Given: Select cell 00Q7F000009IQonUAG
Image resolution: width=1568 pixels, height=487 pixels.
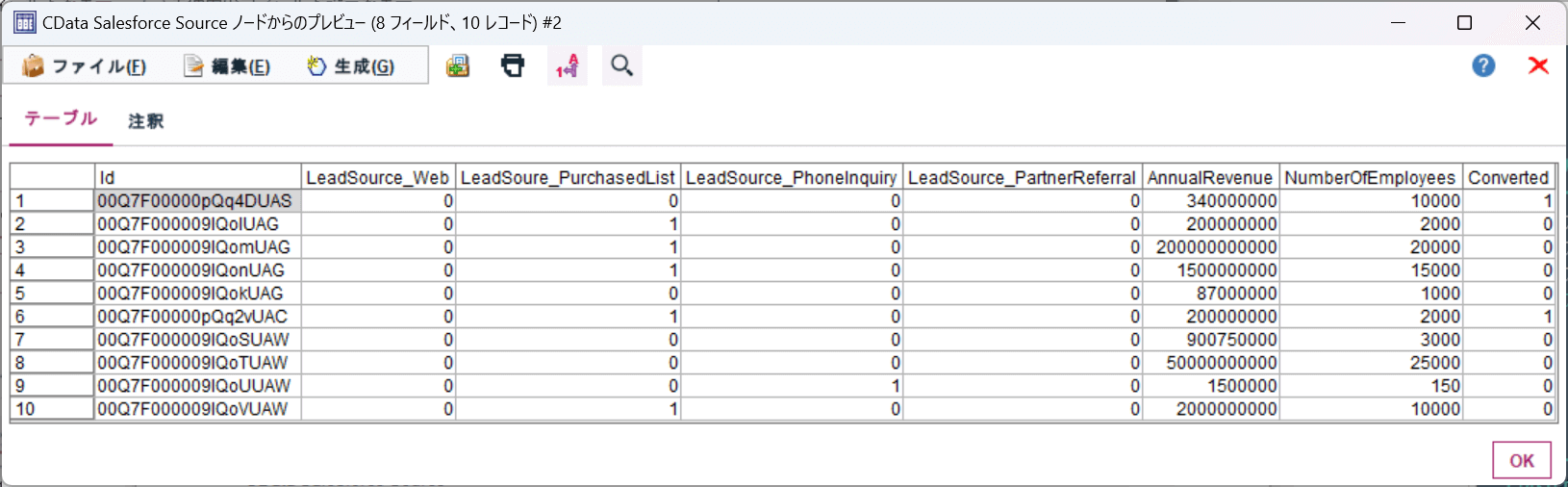Looking at the screenshot, I should 198,269.
